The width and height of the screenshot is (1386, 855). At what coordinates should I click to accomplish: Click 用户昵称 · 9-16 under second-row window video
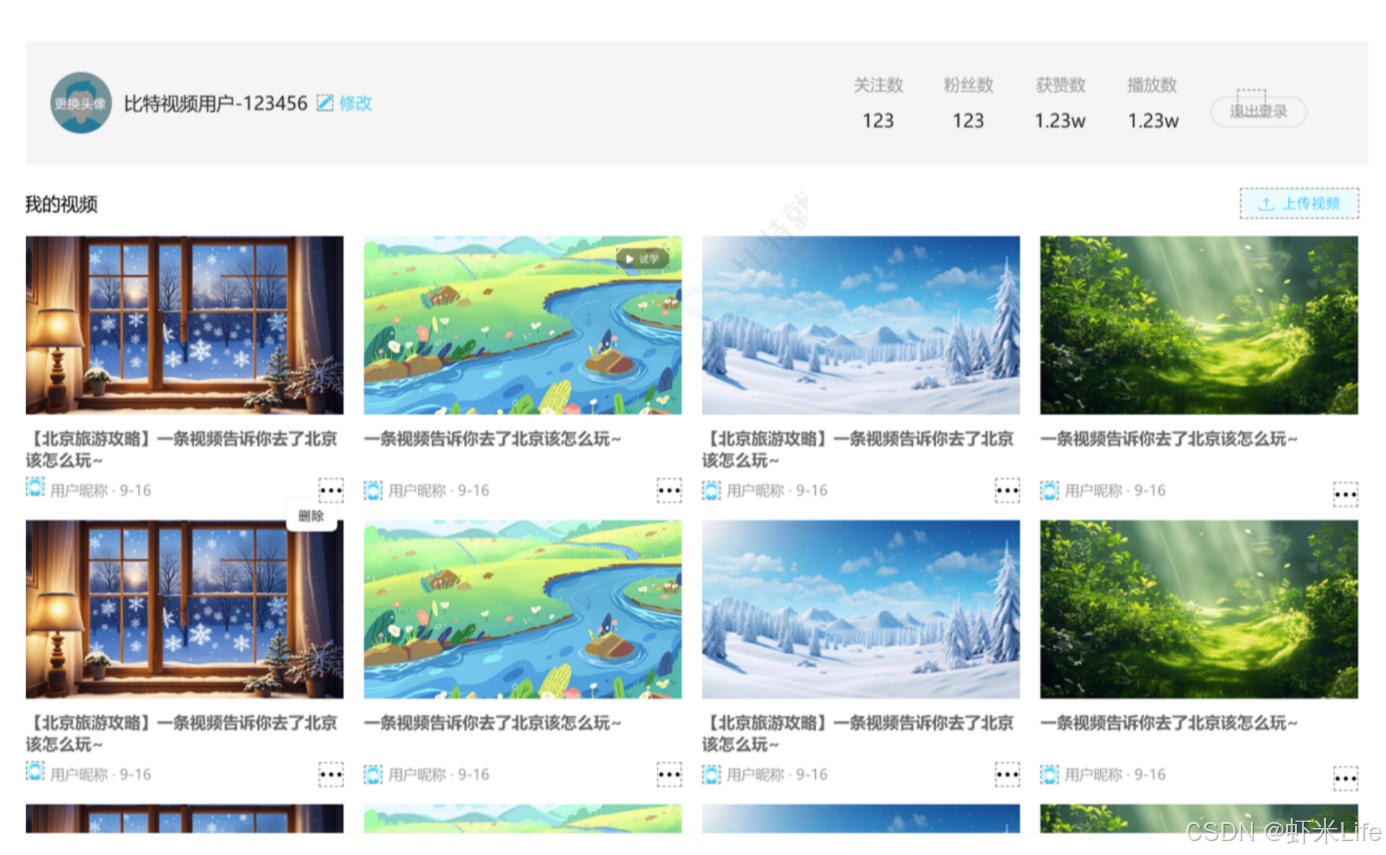click(x=101, y=775)
